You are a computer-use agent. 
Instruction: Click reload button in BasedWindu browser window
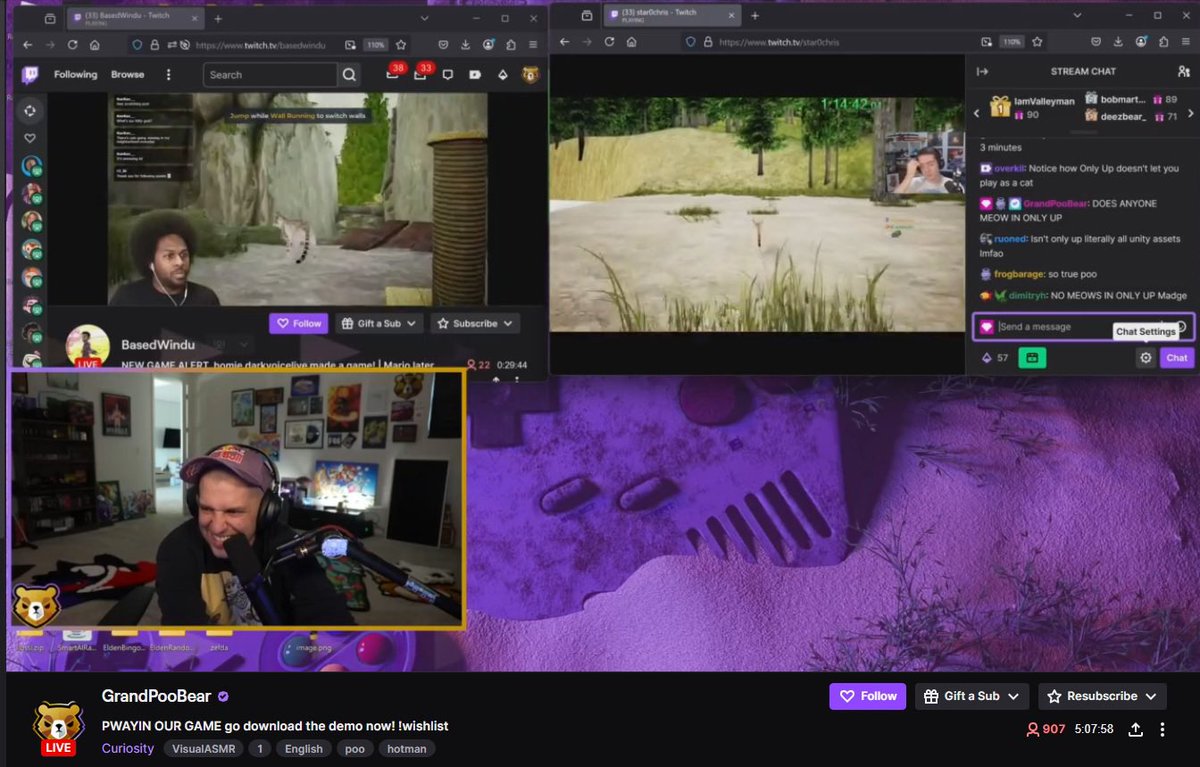tap(72, 45)
